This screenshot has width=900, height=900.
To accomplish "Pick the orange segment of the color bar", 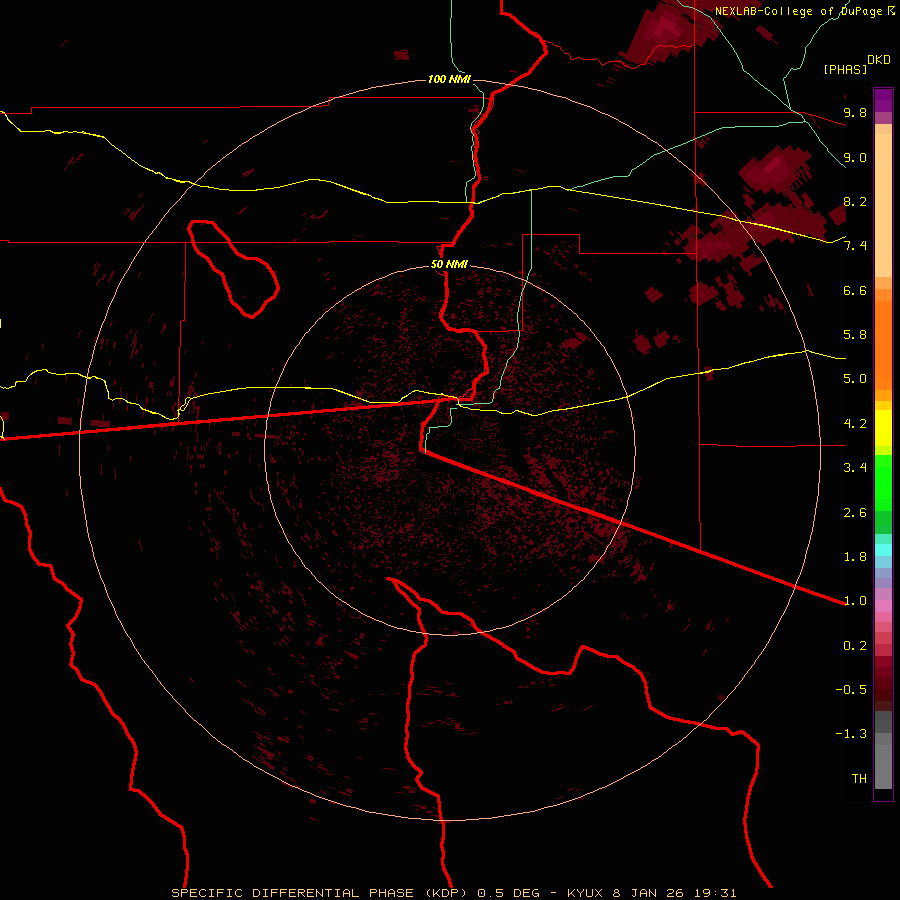I will [883, 344].
